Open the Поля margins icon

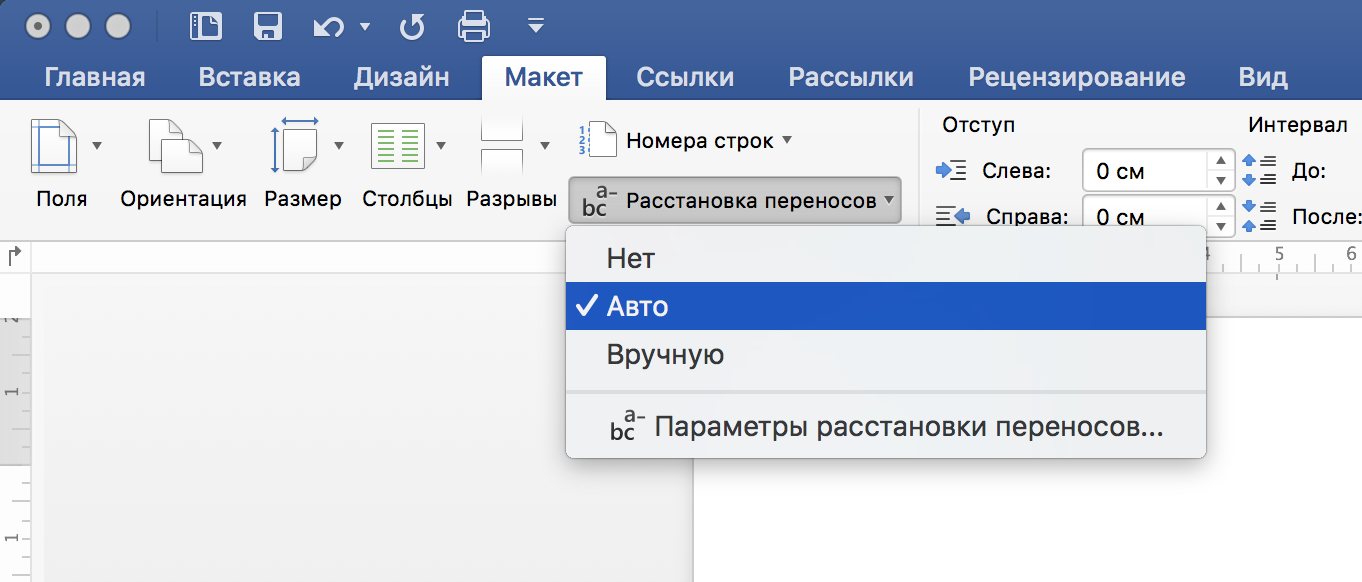(x=54, y=146)
